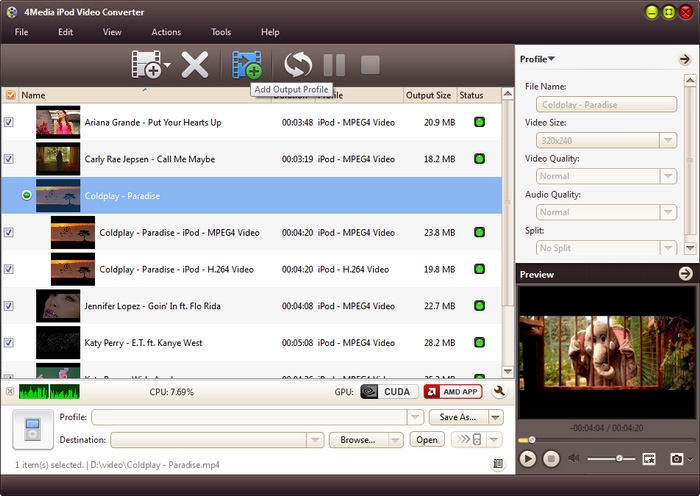Click the Add File toolbar icon

click(146, 66)
